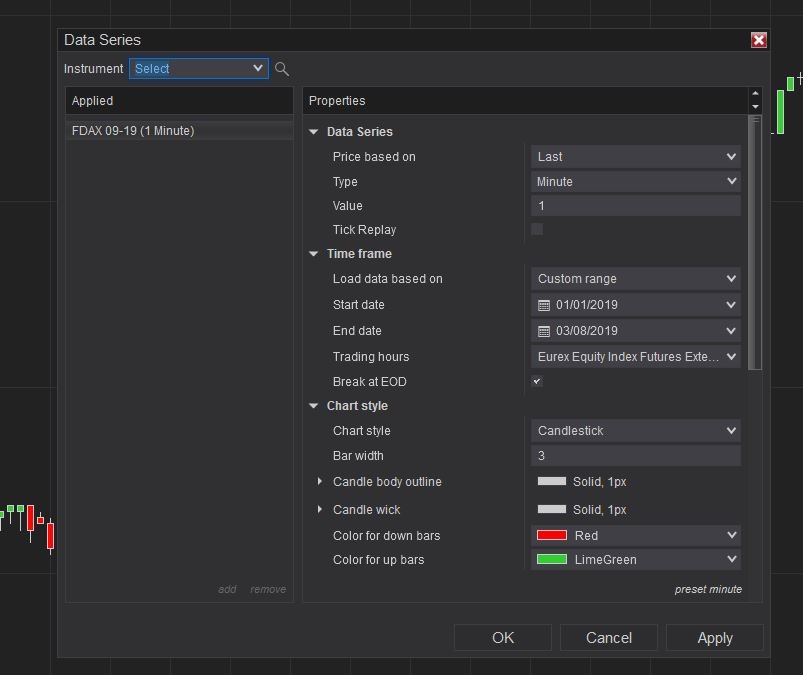Viewport: 803px width, 675px height.
Task: Enable the Tick Replay checkbox
Action: 537,229
